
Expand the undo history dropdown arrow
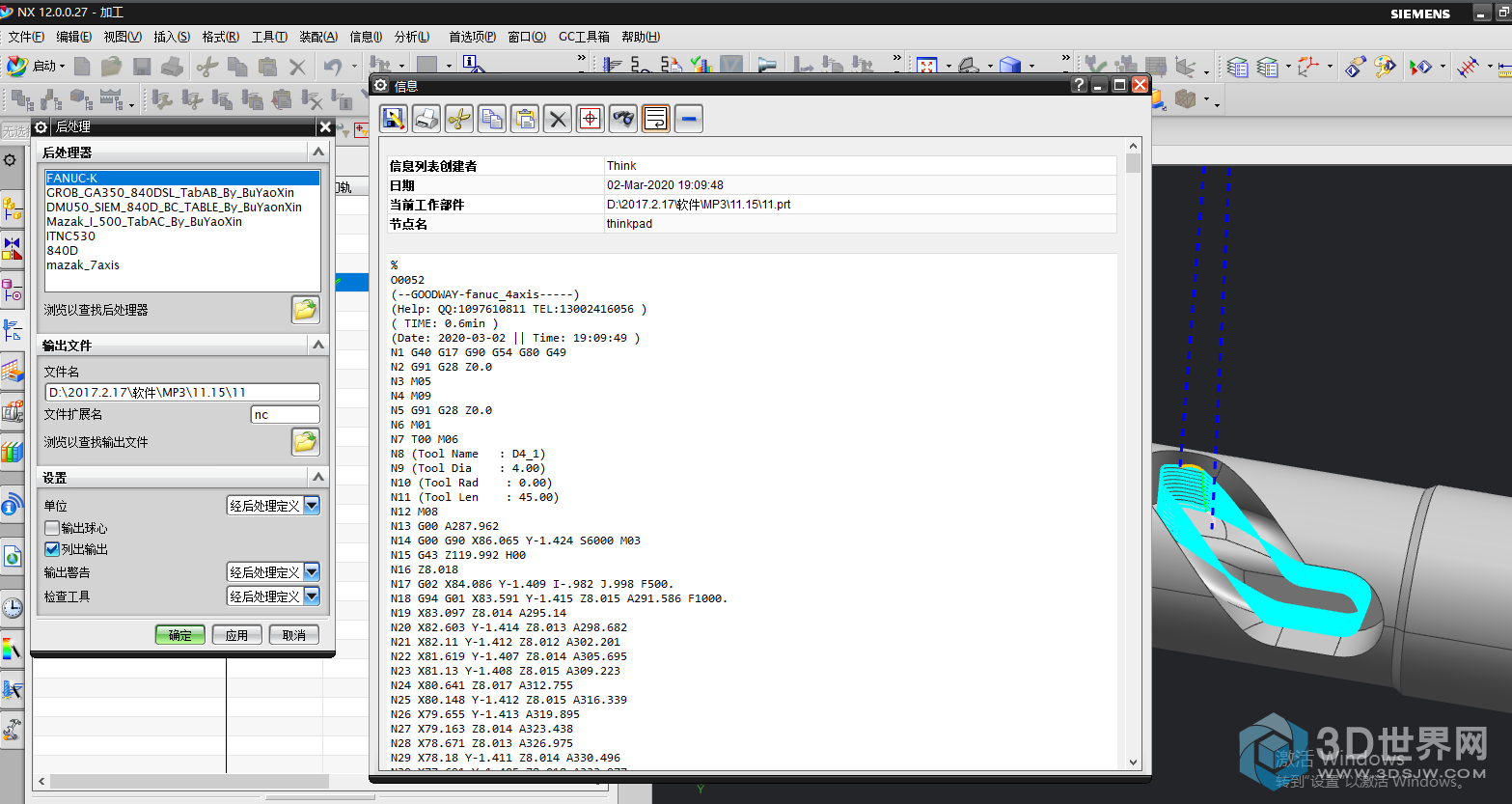(x=354, y=67)
